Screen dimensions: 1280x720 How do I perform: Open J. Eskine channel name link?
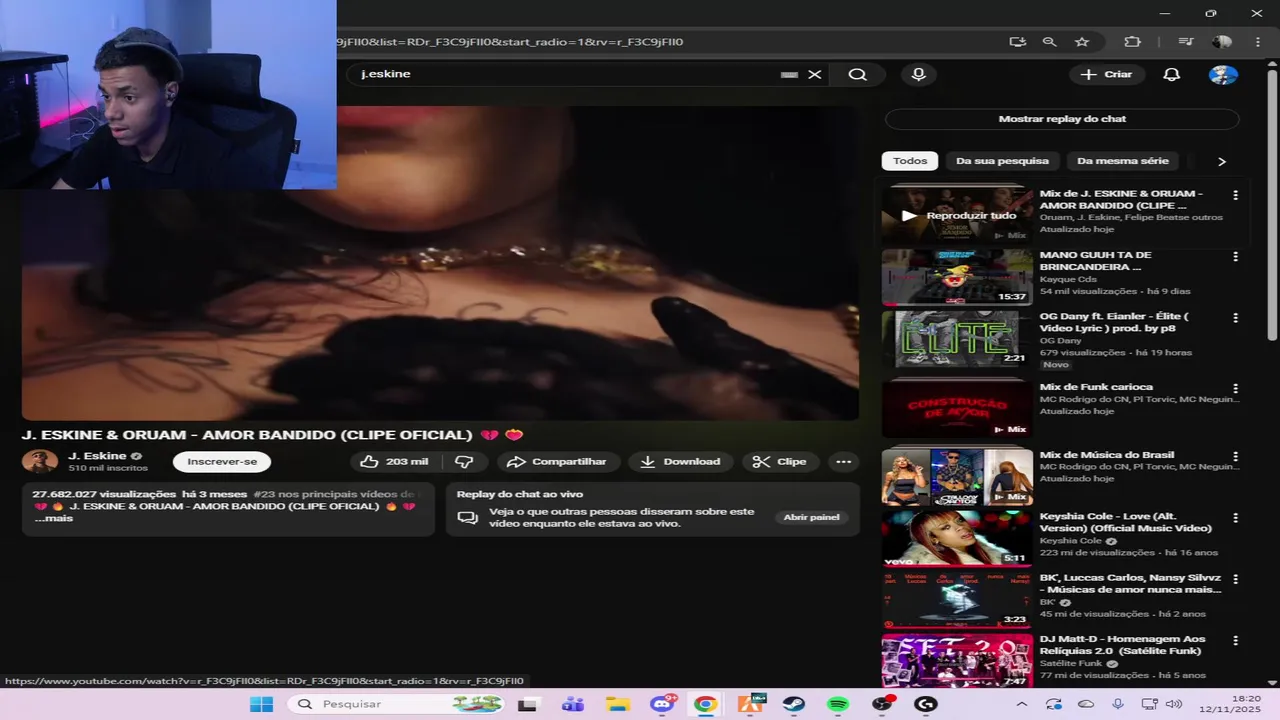[x=97, y=456]
